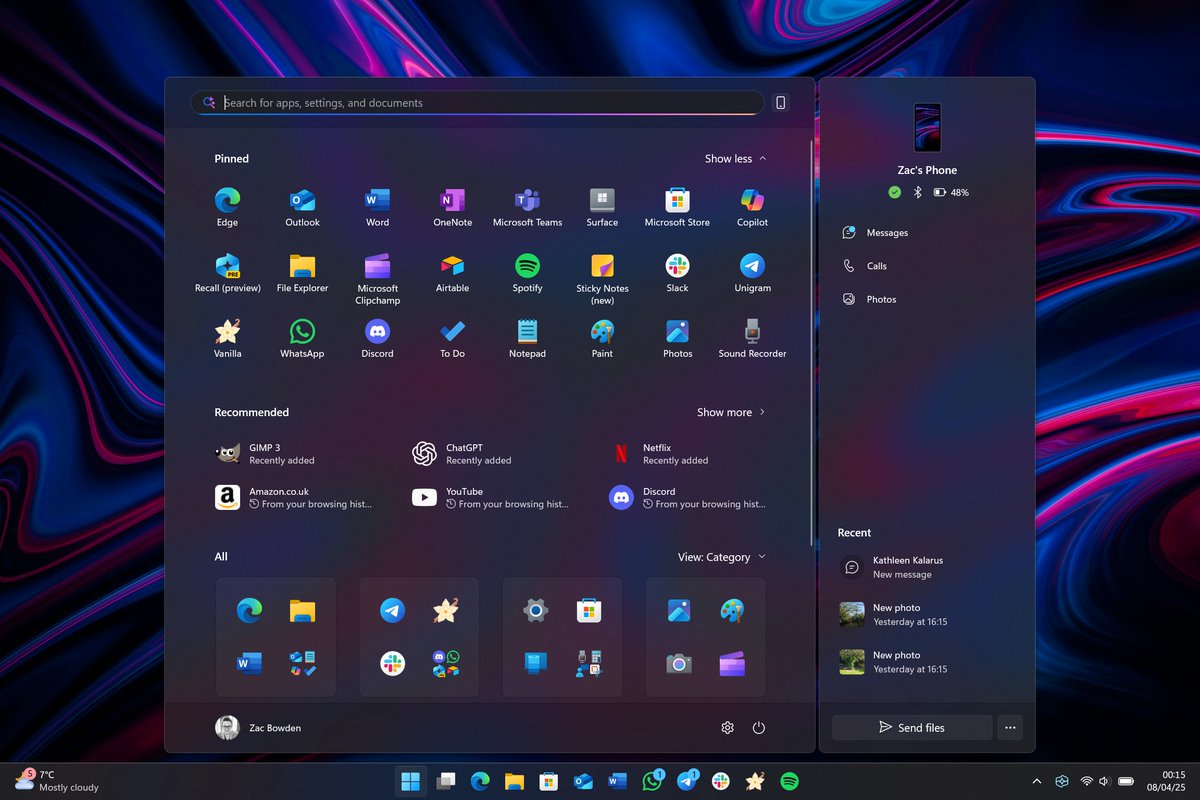The height and width of the screenshot is (800, 1200).
Task: Open Recall (preview) app
Action: pyautogui.click(x=227, y=273)
